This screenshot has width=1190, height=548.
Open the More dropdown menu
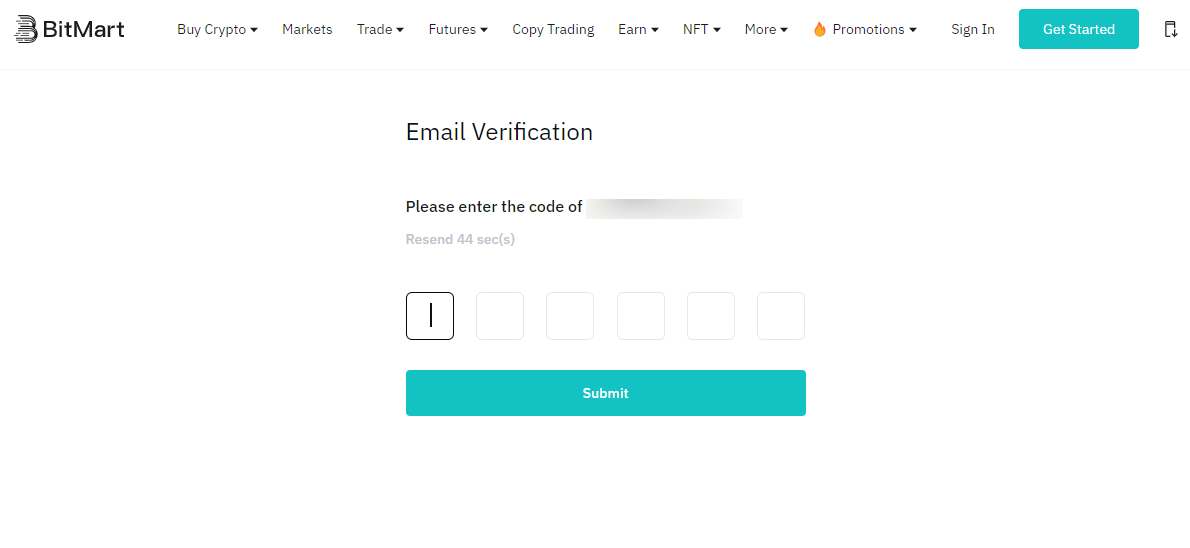pyautogui.click(x=766, y=29)
